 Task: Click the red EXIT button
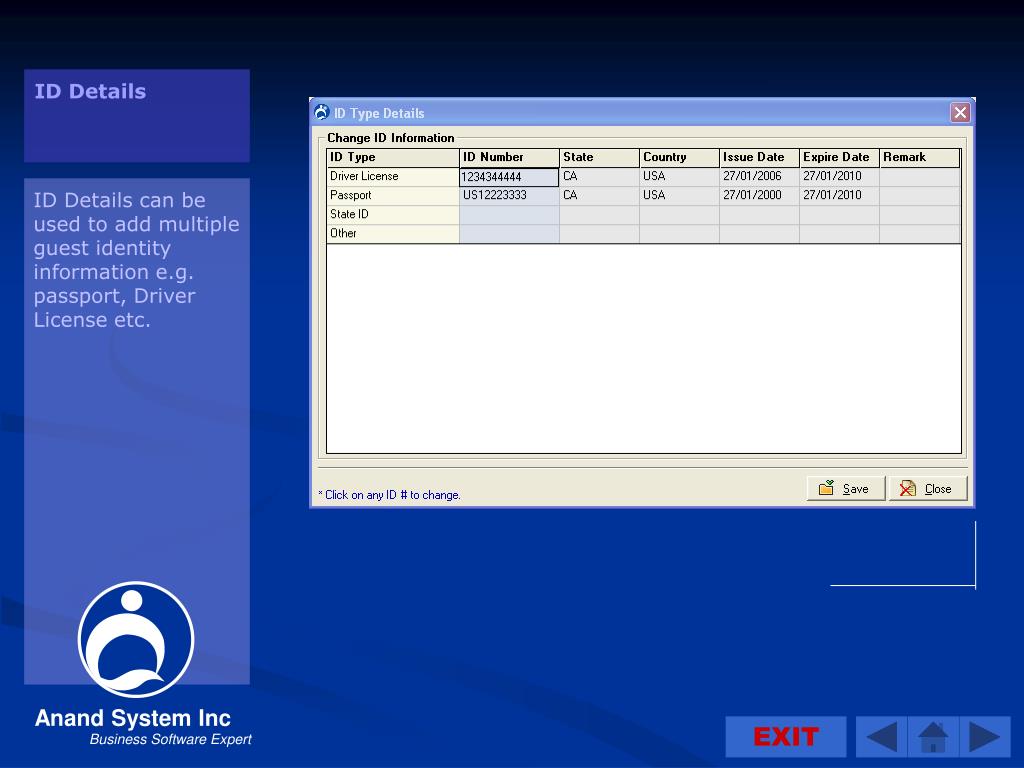pos(786,737)
